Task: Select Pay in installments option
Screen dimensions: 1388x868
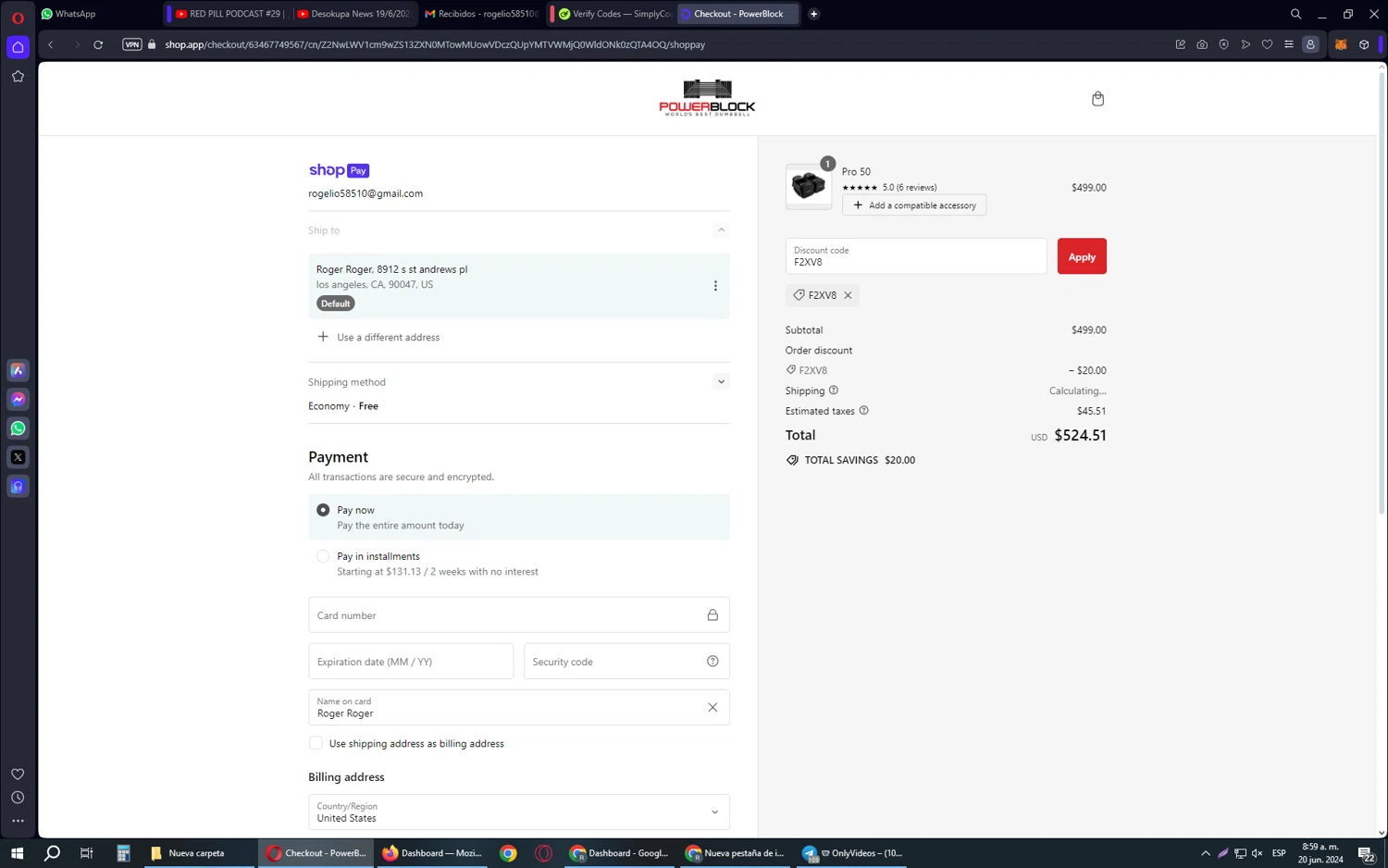Action: [323, 556]
